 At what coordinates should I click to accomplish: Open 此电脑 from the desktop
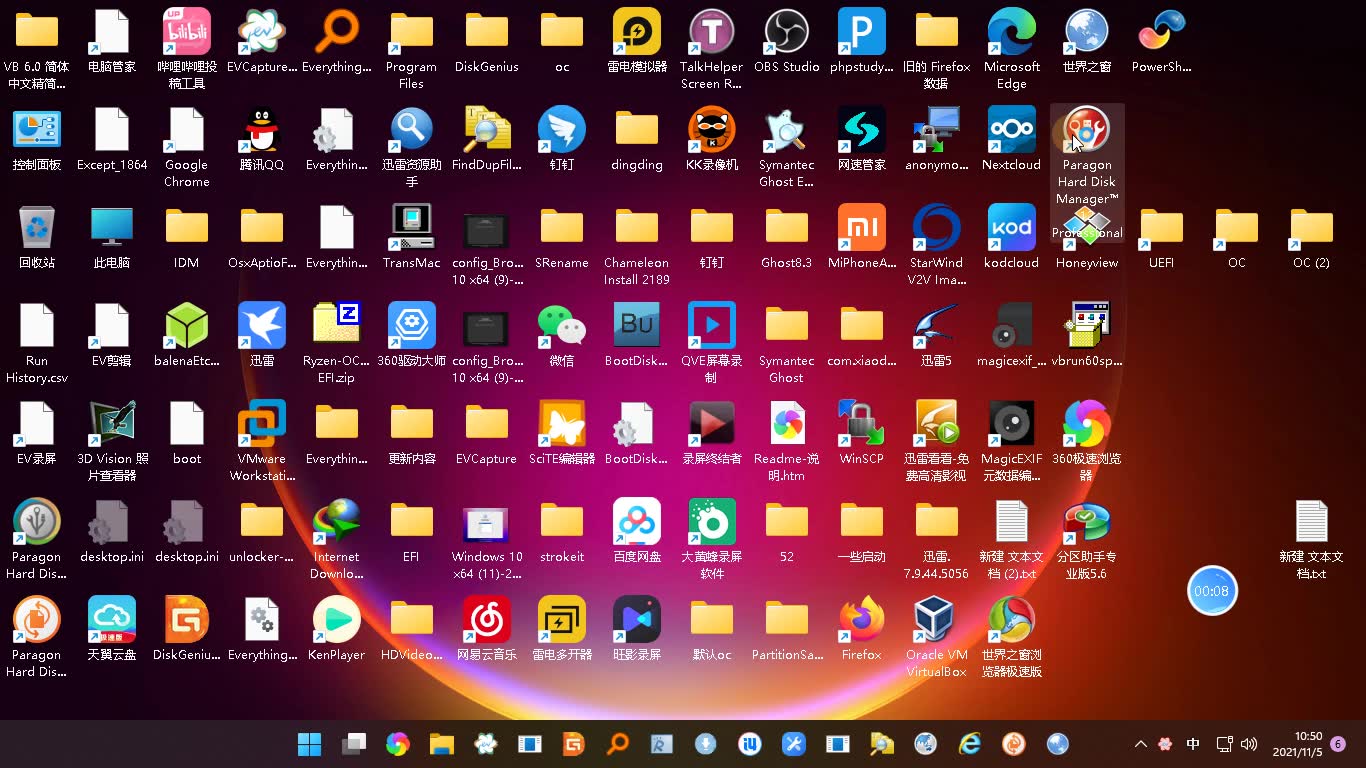click(112, 238)
